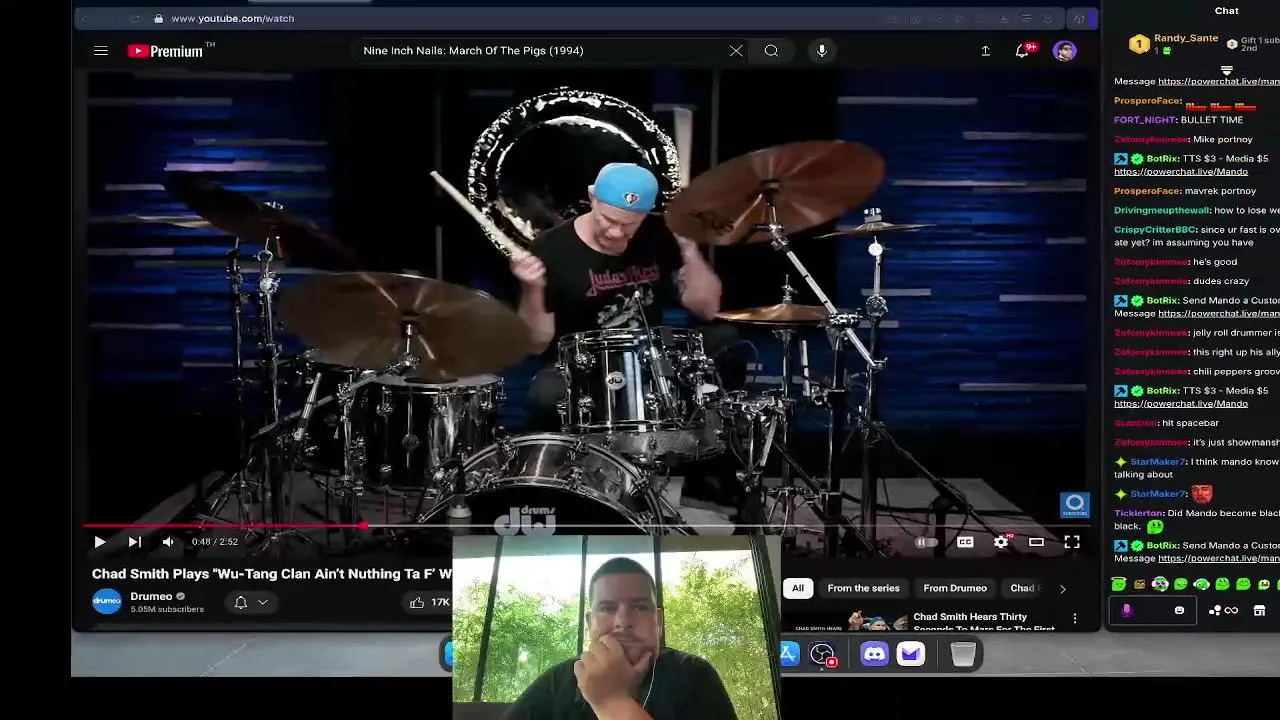Click the www.youtube.com/watch address bar
The width and height of the screenshot is (1280, 720).
coord(232,19)
